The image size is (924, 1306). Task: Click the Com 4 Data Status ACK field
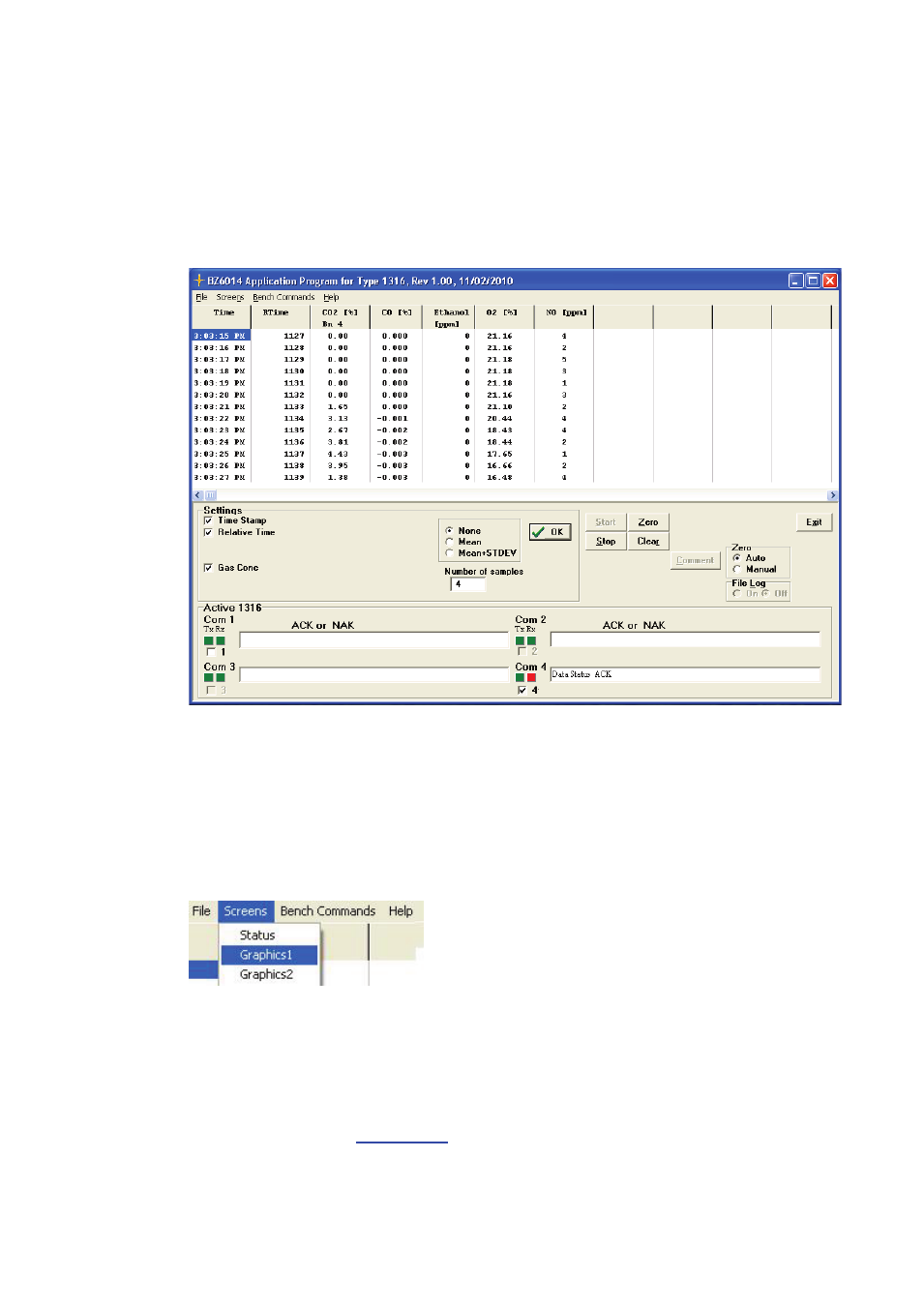(685, 674)
